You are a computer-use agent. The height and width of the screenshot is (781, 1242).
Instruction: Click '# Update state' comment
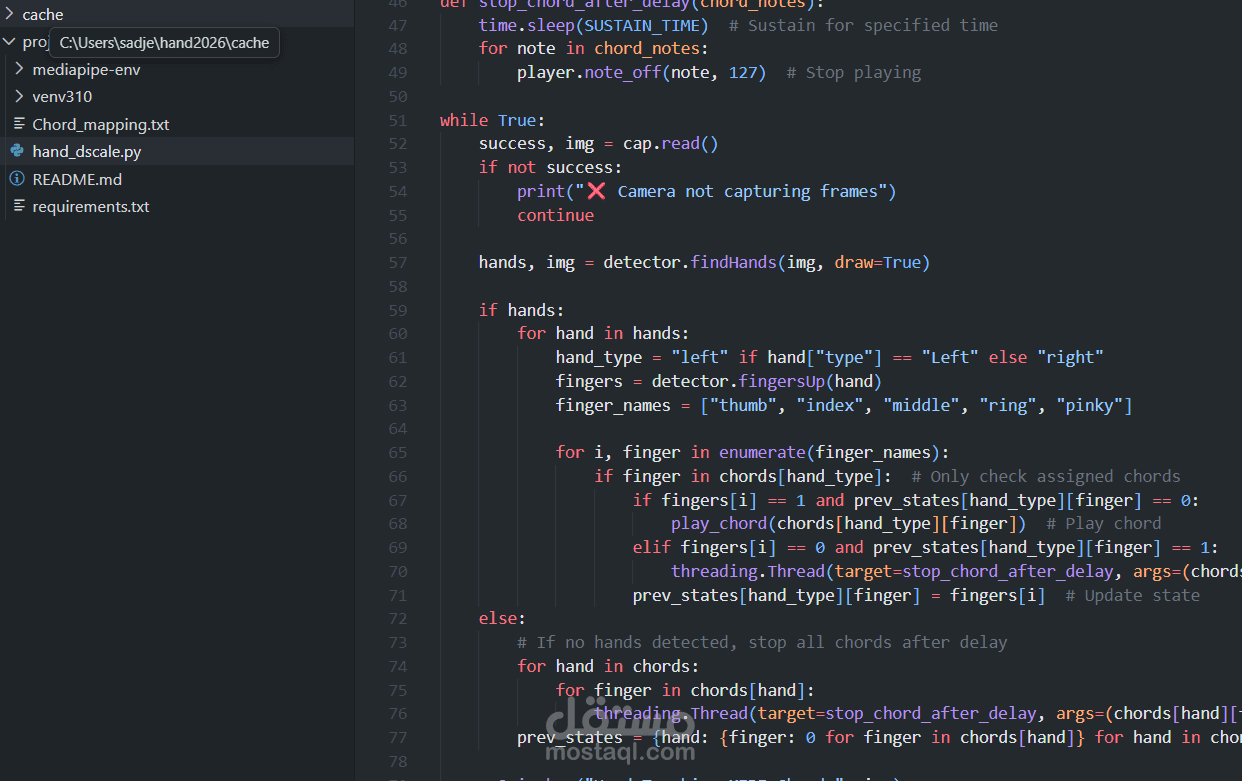pos(1132,596)
